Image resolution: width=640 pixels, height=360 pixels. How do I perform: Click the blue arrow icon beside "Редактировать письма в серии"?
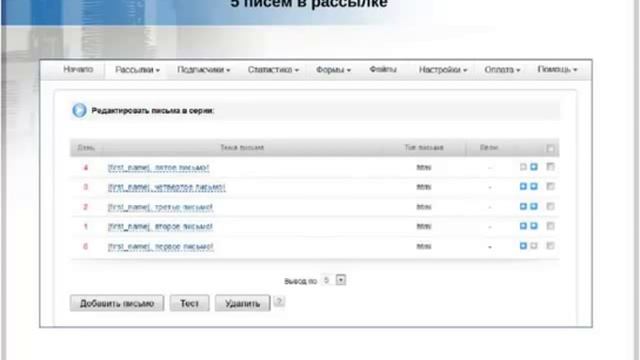click(79, 110)
